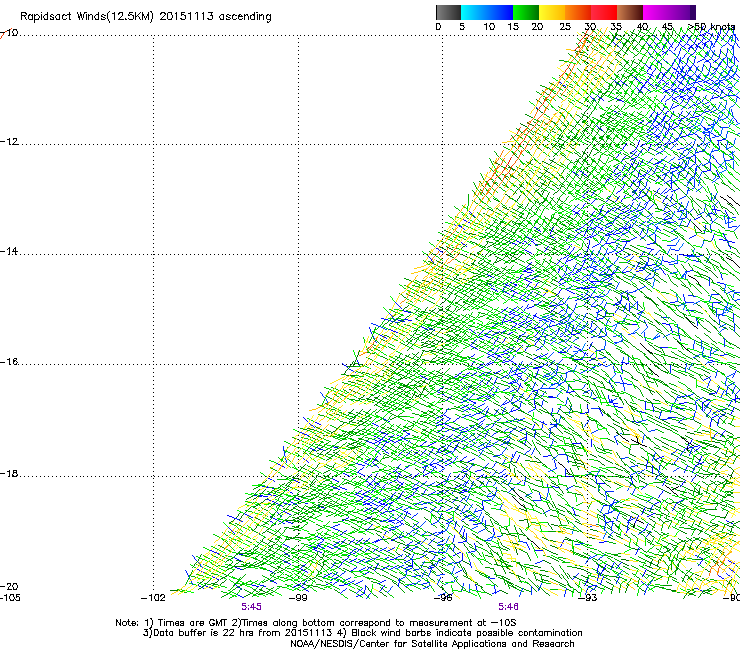This screenshot has height=650, width=740.
Task: Click the '-20' latitude axis label
Action: (x=9, y=586)
